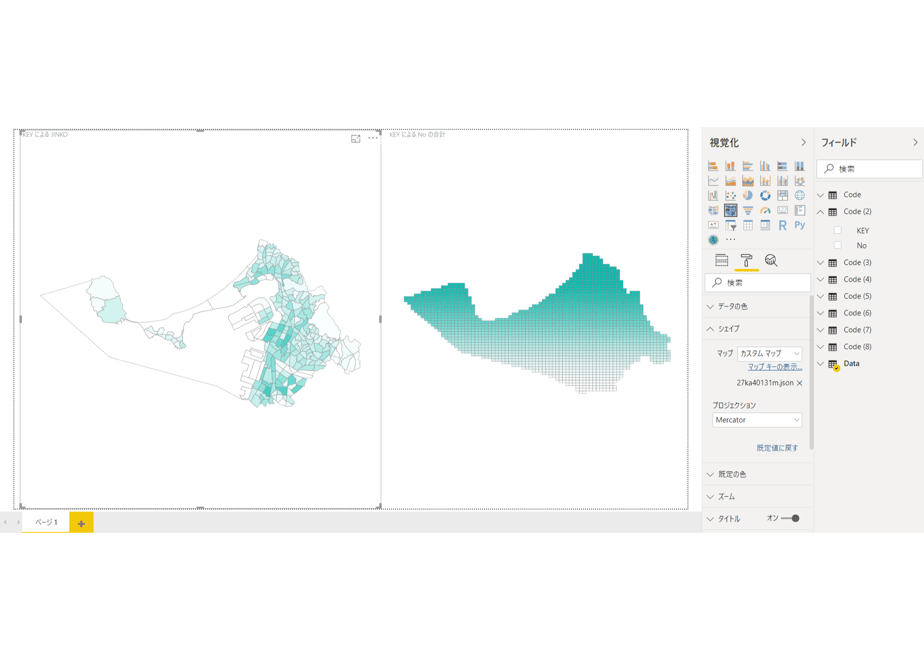
Task: Open the ページ 1 tab
Action: click(x=46, y=522)
